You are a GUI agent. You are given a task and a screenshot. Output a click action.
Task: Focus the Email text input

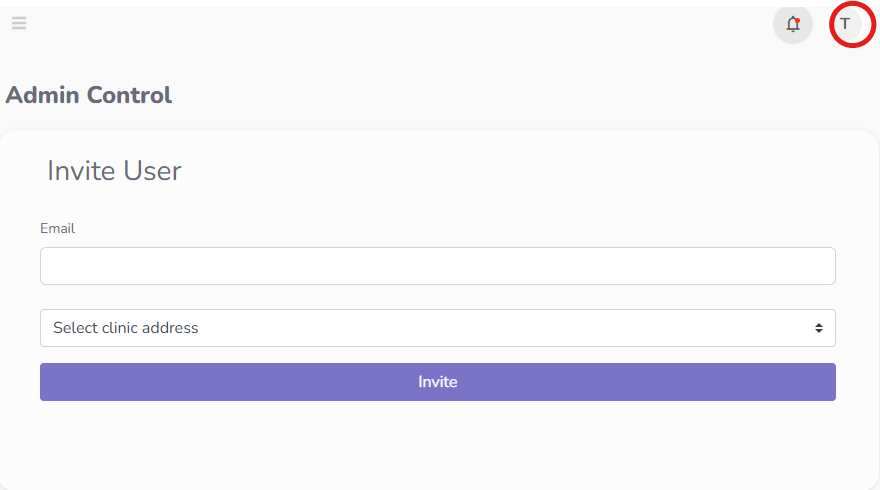[x=437, y=266]
